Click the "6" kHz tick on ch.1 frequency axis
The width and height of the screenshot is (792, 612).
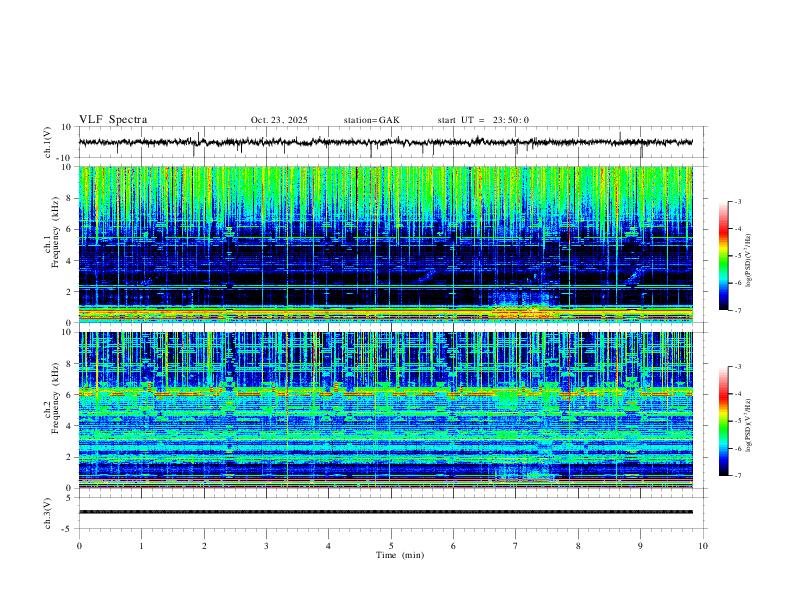point(70,229)
